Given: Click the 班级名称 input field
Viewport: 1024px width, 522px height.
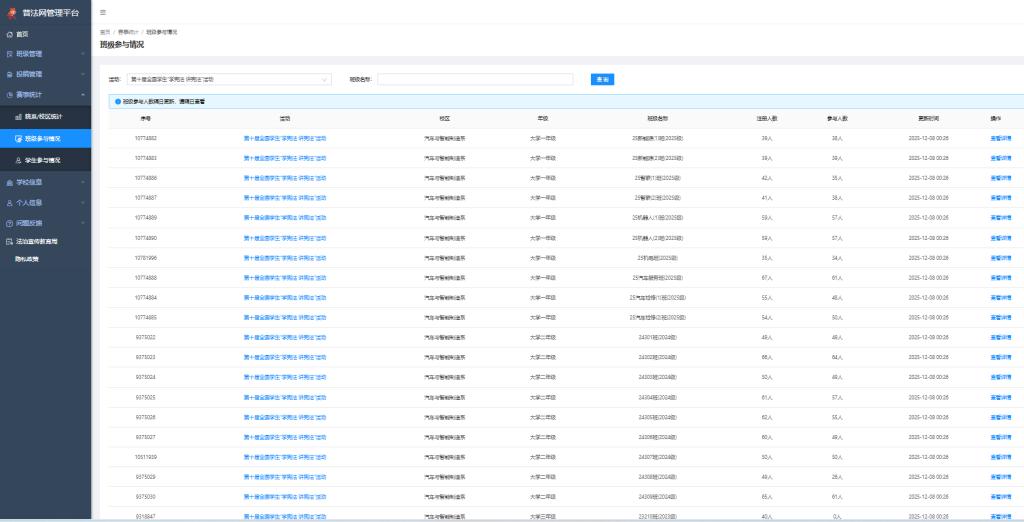Looking at the screenshot, I should [x=475, y=79].
